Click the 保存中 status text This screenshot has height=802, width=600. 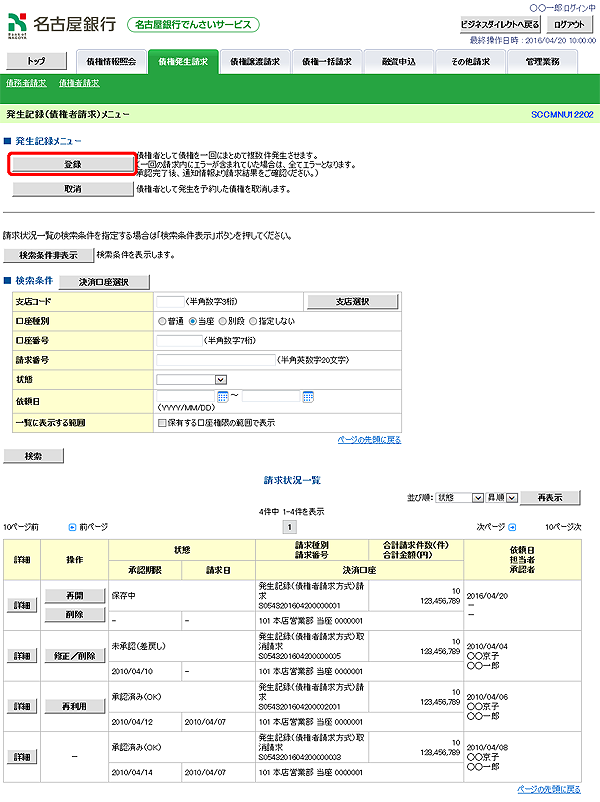[x=123, y=596]
